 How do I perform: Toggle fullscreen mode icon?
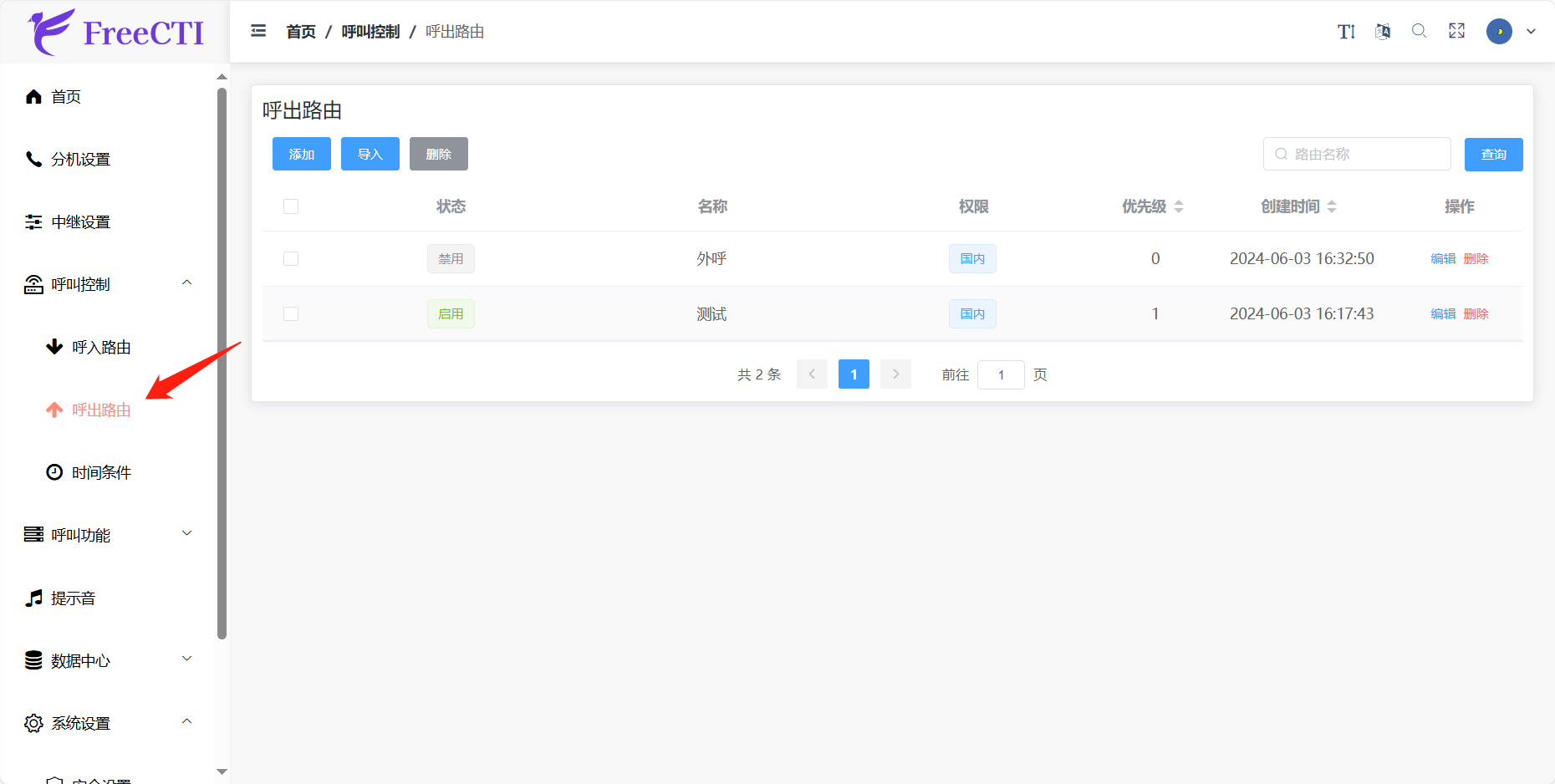[x=1456, y=31]
